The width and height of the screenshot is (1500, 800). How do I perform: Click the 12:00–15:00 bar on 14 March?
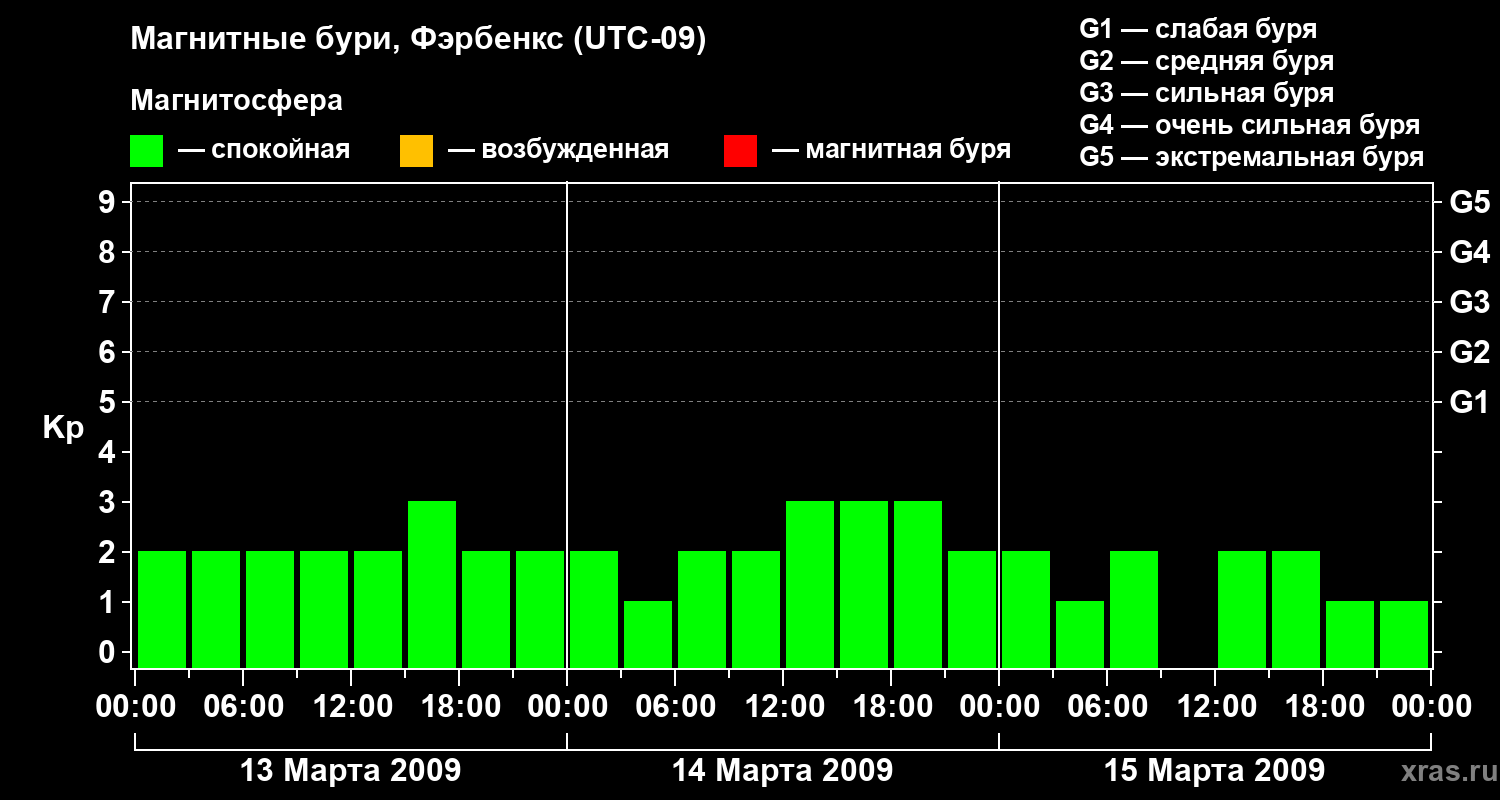click(810, 584)
